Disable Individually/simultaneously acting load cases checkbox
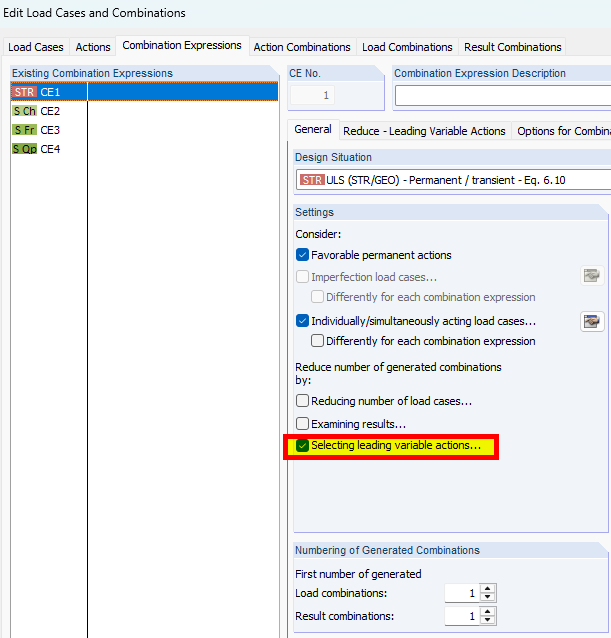 302,321
